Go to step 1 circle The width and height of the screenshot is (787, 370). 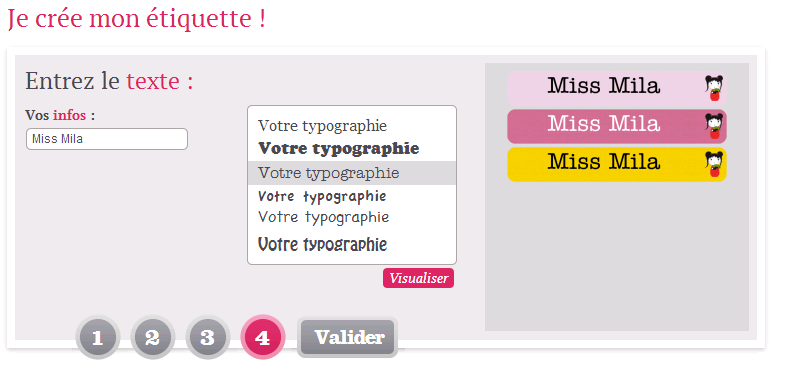98,337
